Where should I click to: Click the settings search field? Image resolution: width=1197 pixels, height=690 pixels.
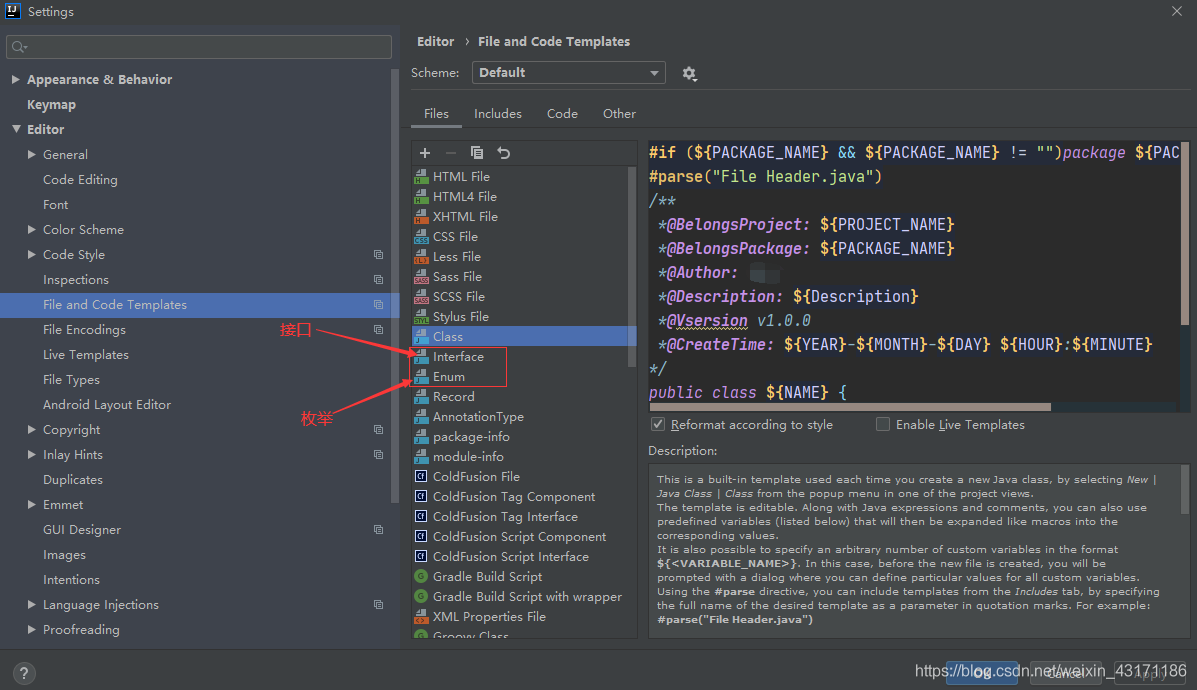pos(198,47)
